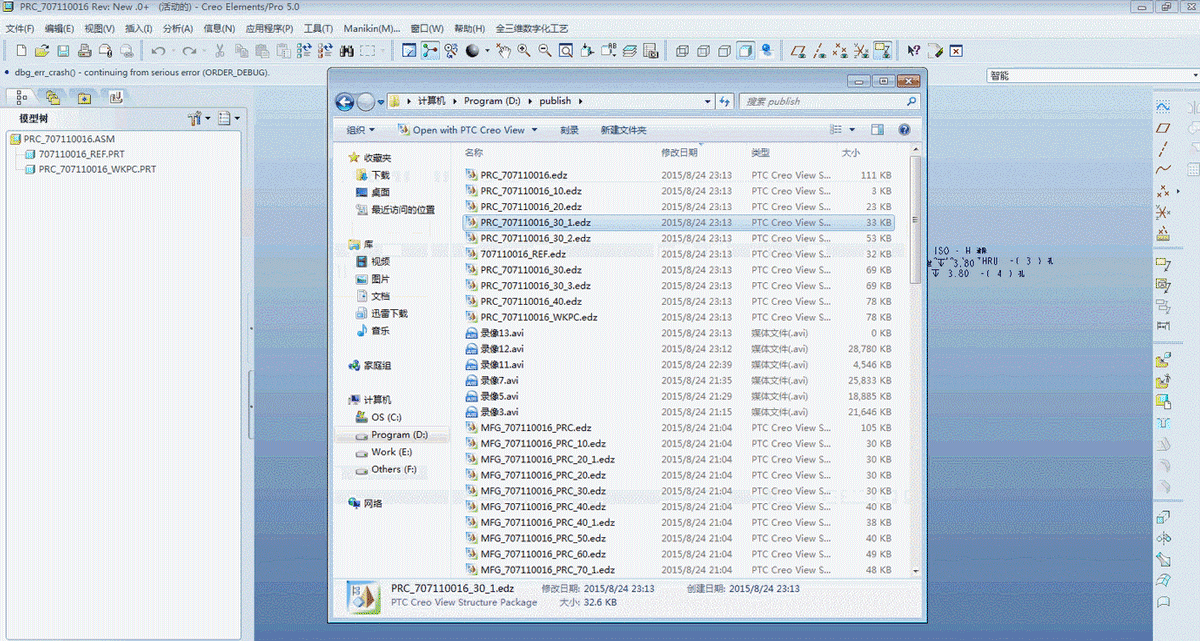The height and width of the screenshot is (641, 1200).
Task: Open the 文件(F) menu
Action: click(20, 28)
